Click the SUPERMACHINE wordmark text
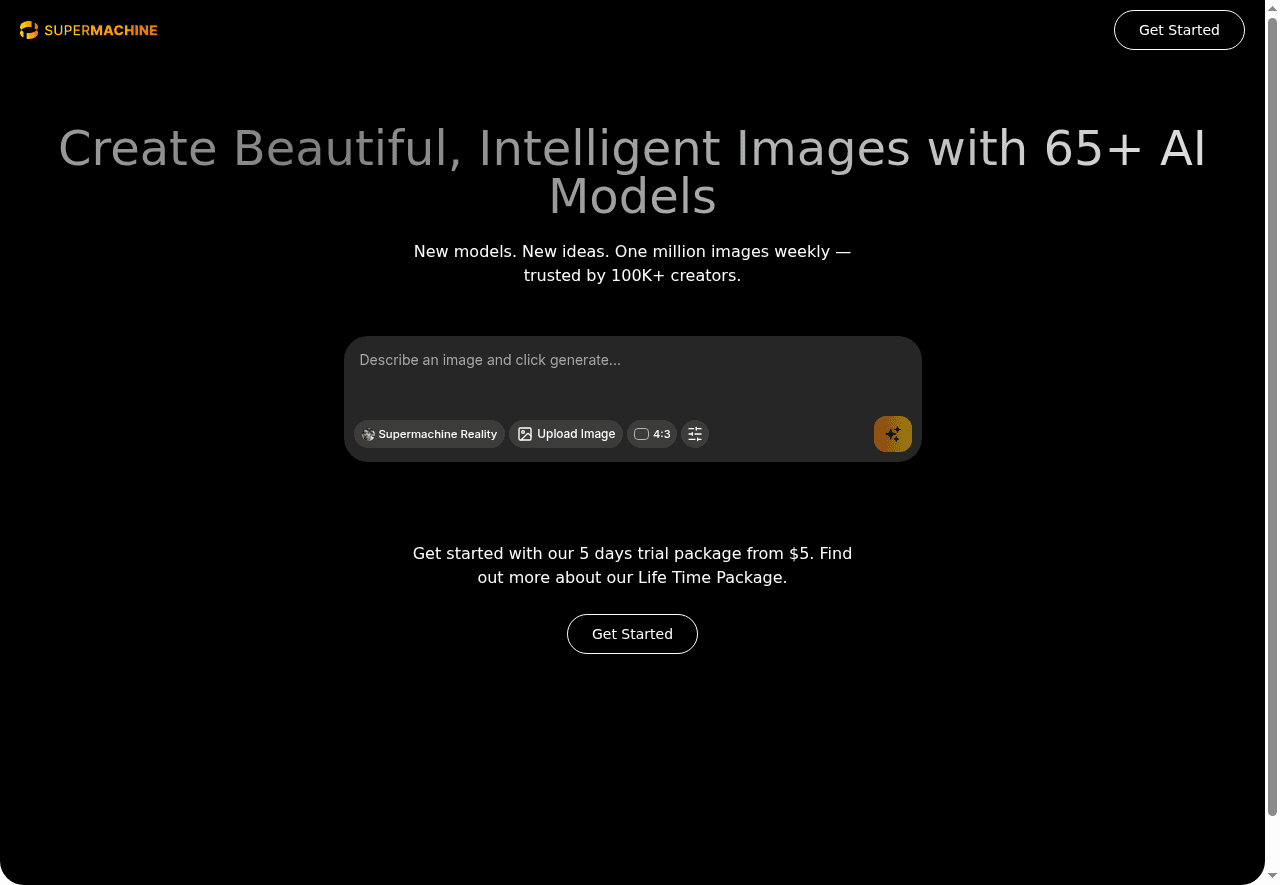Viewport: 1280px width, 885px height. tap(101, 30)
